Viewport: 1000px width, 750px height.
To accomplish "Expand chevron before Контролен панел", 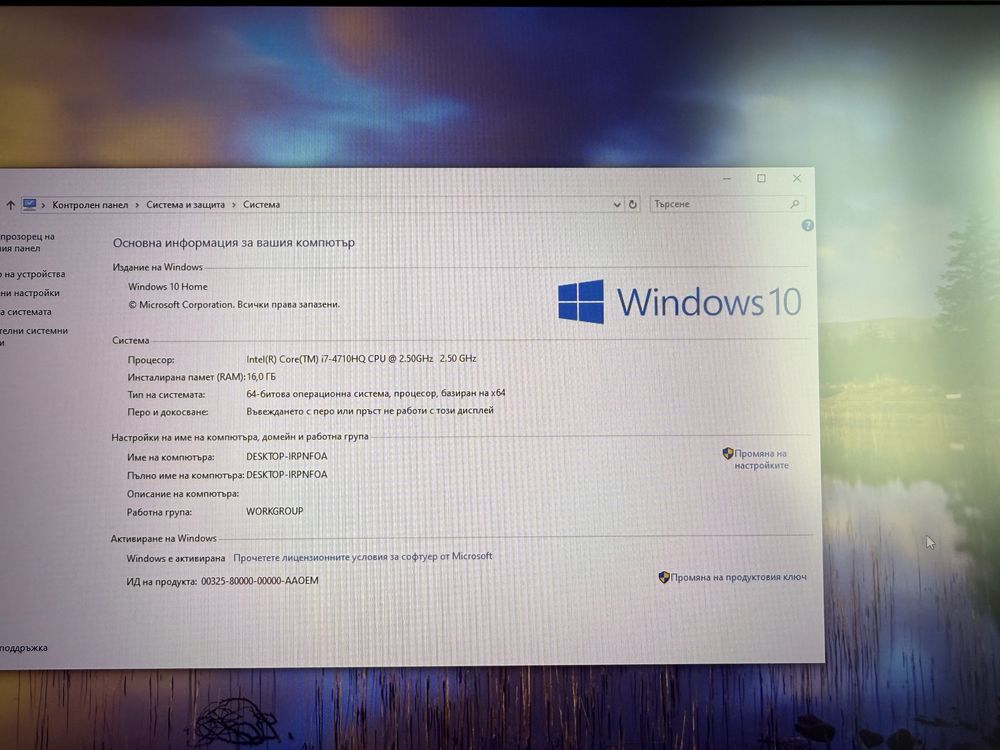I will tap(43, 205).
